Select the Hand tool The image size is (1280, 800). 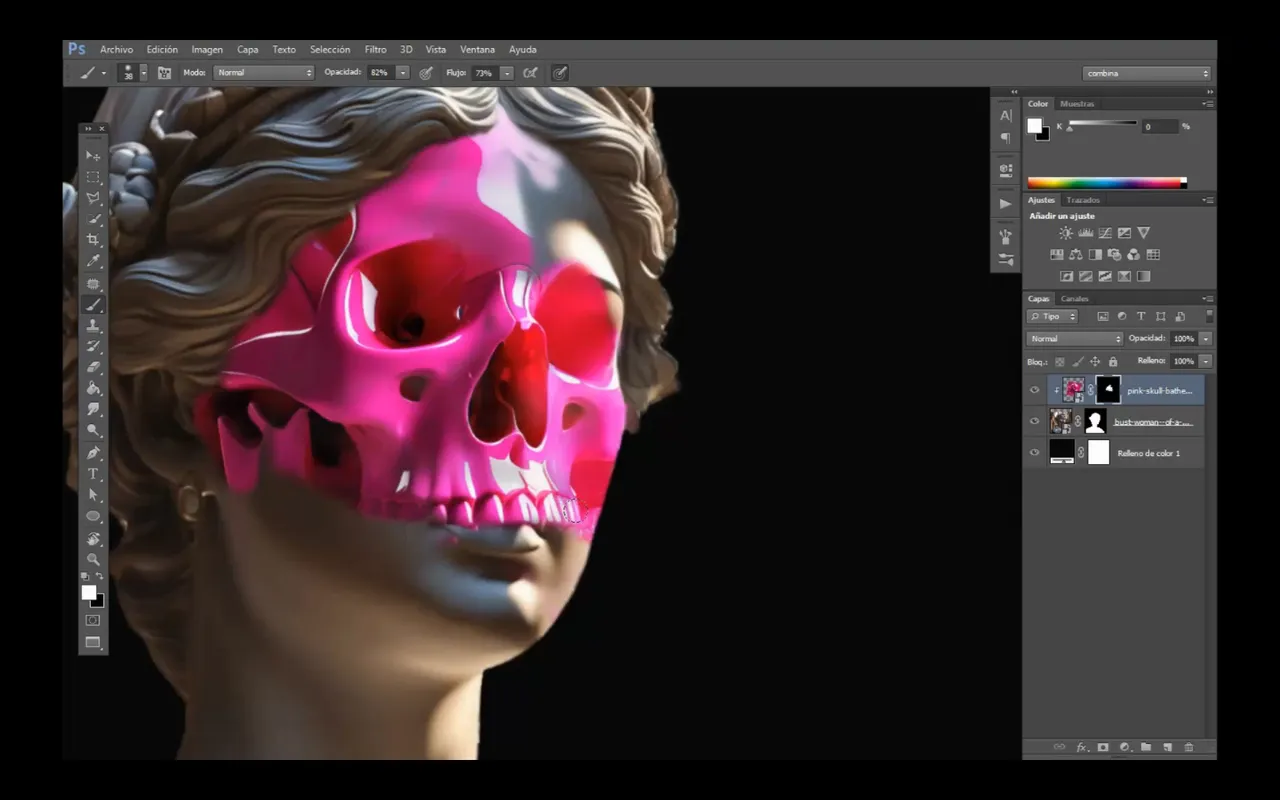coord(93,539)
